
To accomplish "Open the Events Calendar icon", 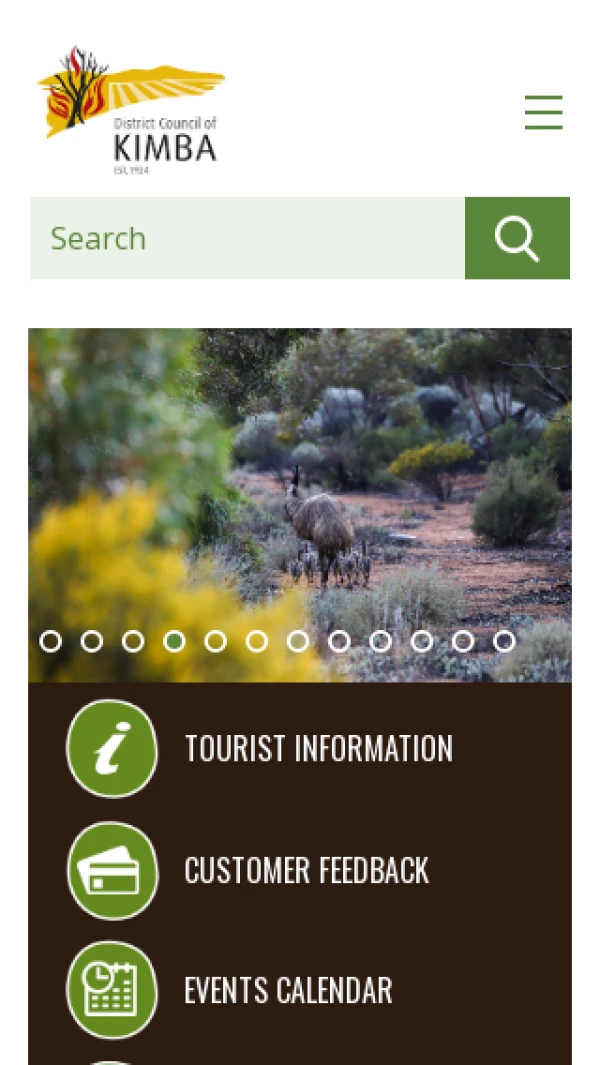I will 112,990.
